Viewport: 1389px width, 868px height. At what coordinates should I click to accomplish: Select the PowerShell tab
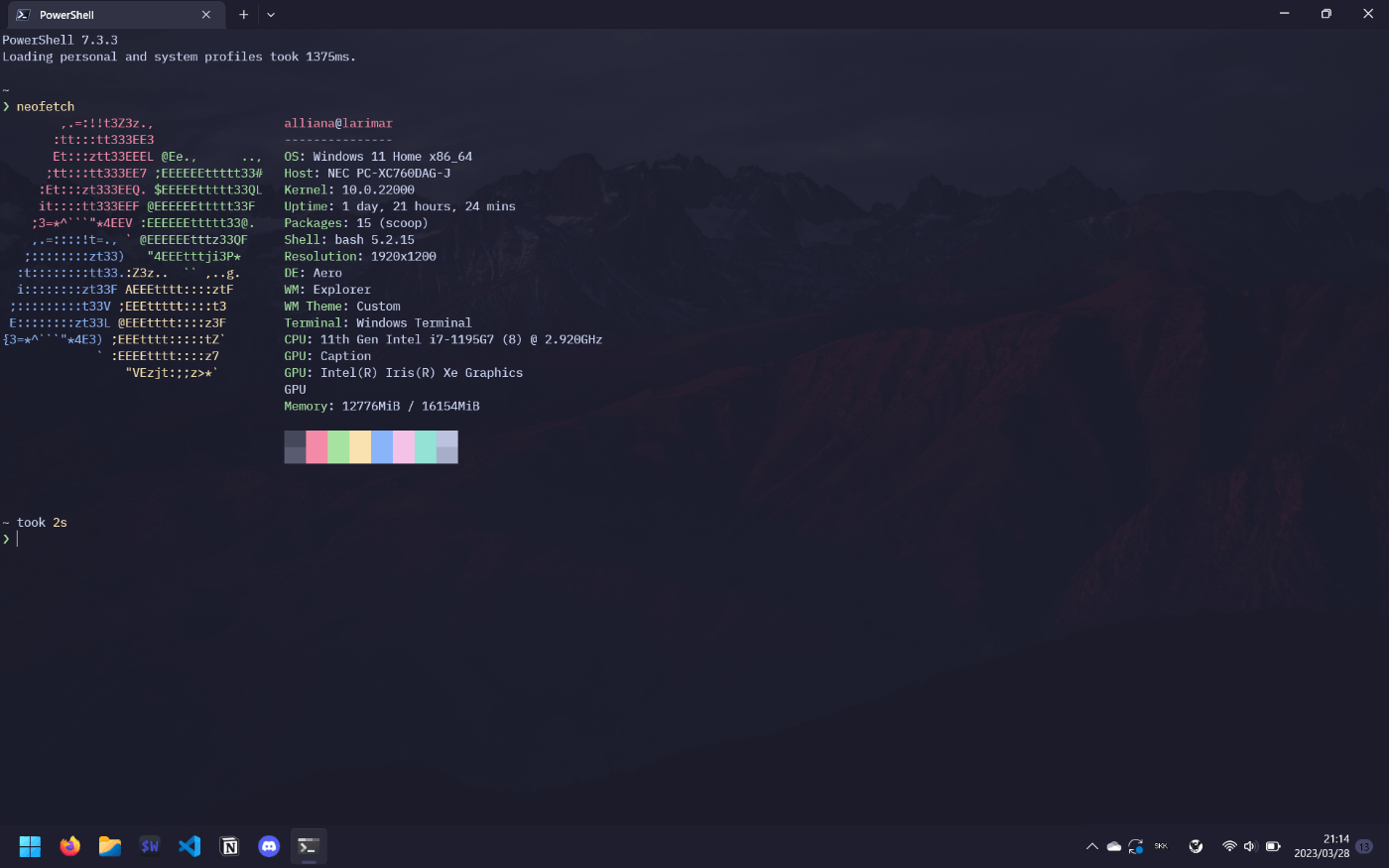[114, 15]
